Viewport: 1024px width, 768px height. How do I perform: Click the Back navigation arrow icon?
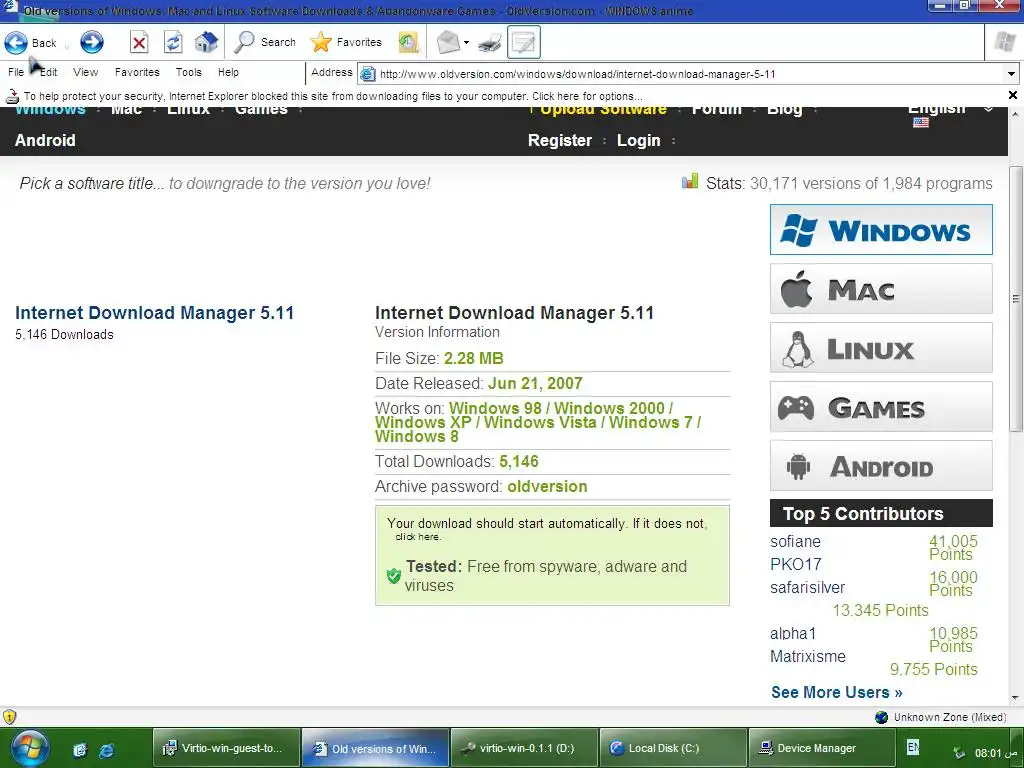(x=16, y=42)
